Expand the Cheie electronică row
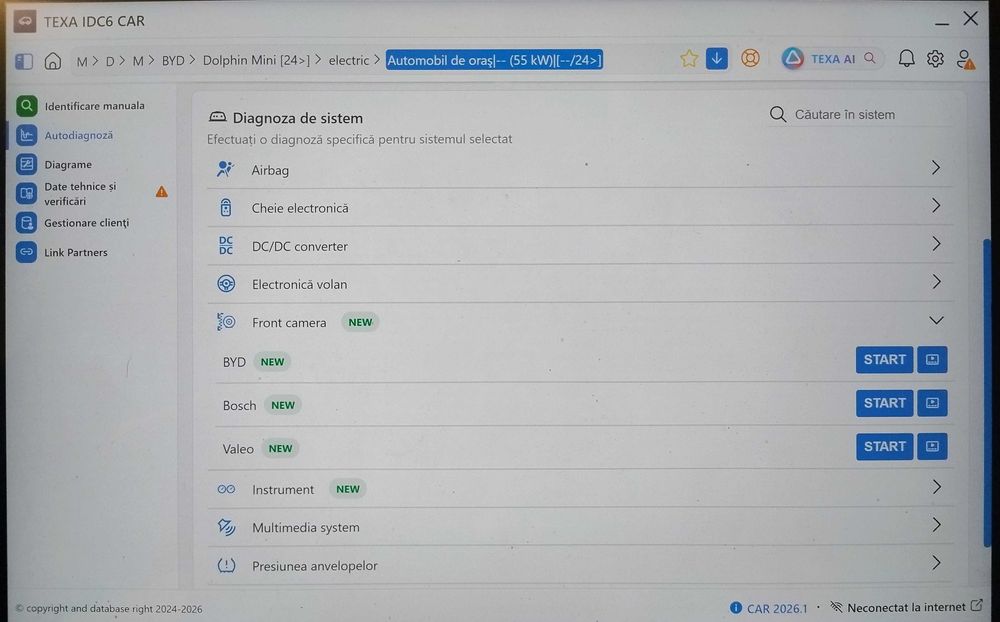The image size is (1000, 622). (x=580, y=207)
